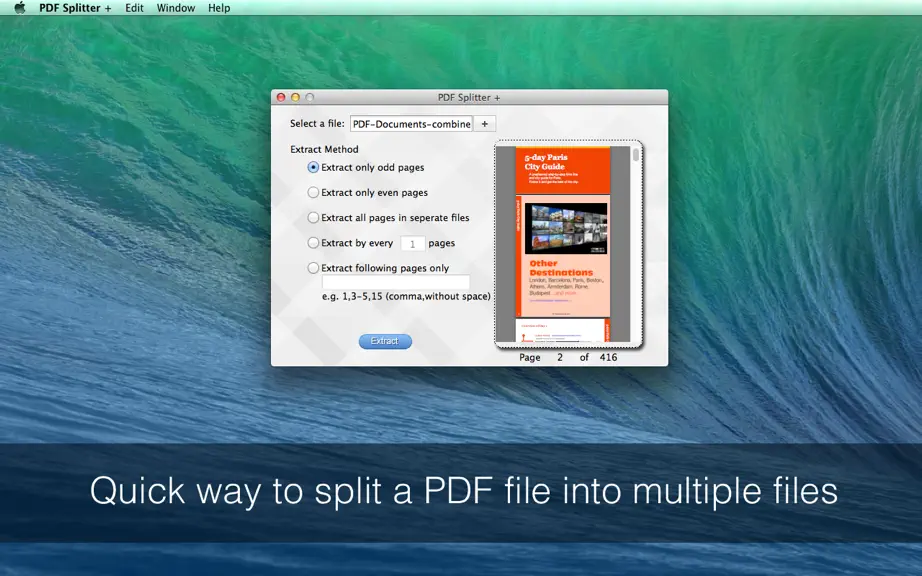
Task: Click the pages count field after every
Action: [x=413, y=243]
